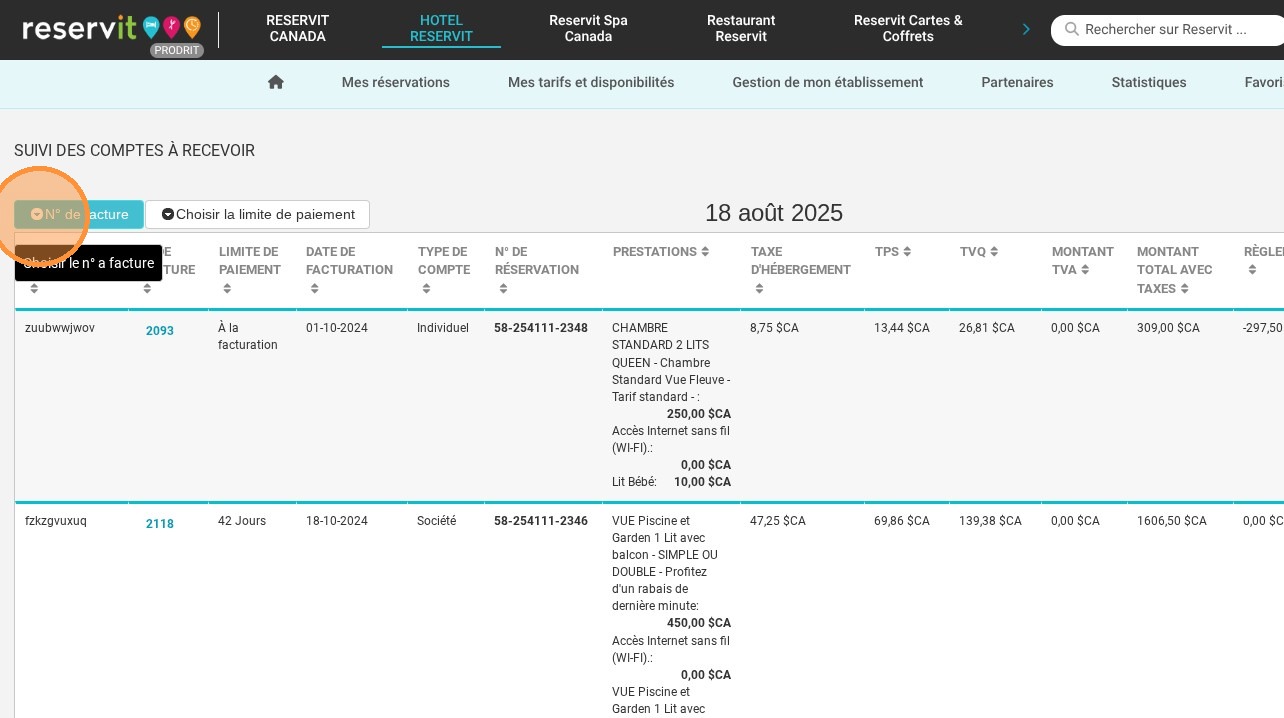Open Choisir la limite de paiement dropdown
Image resolution: width=1284 pixels, height=718 pixels.
[258, 214]
